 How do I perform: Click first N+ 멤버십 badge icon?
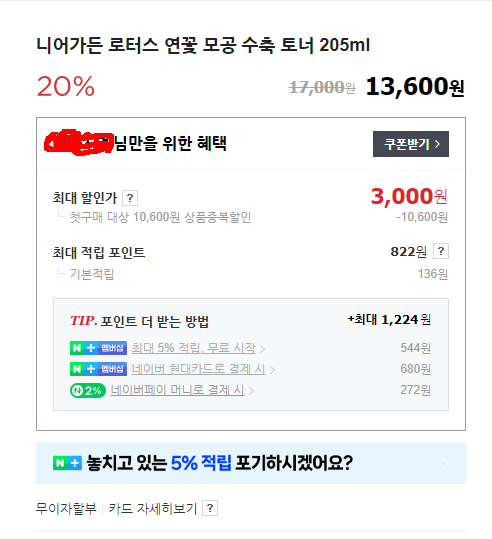click(98, 348)
